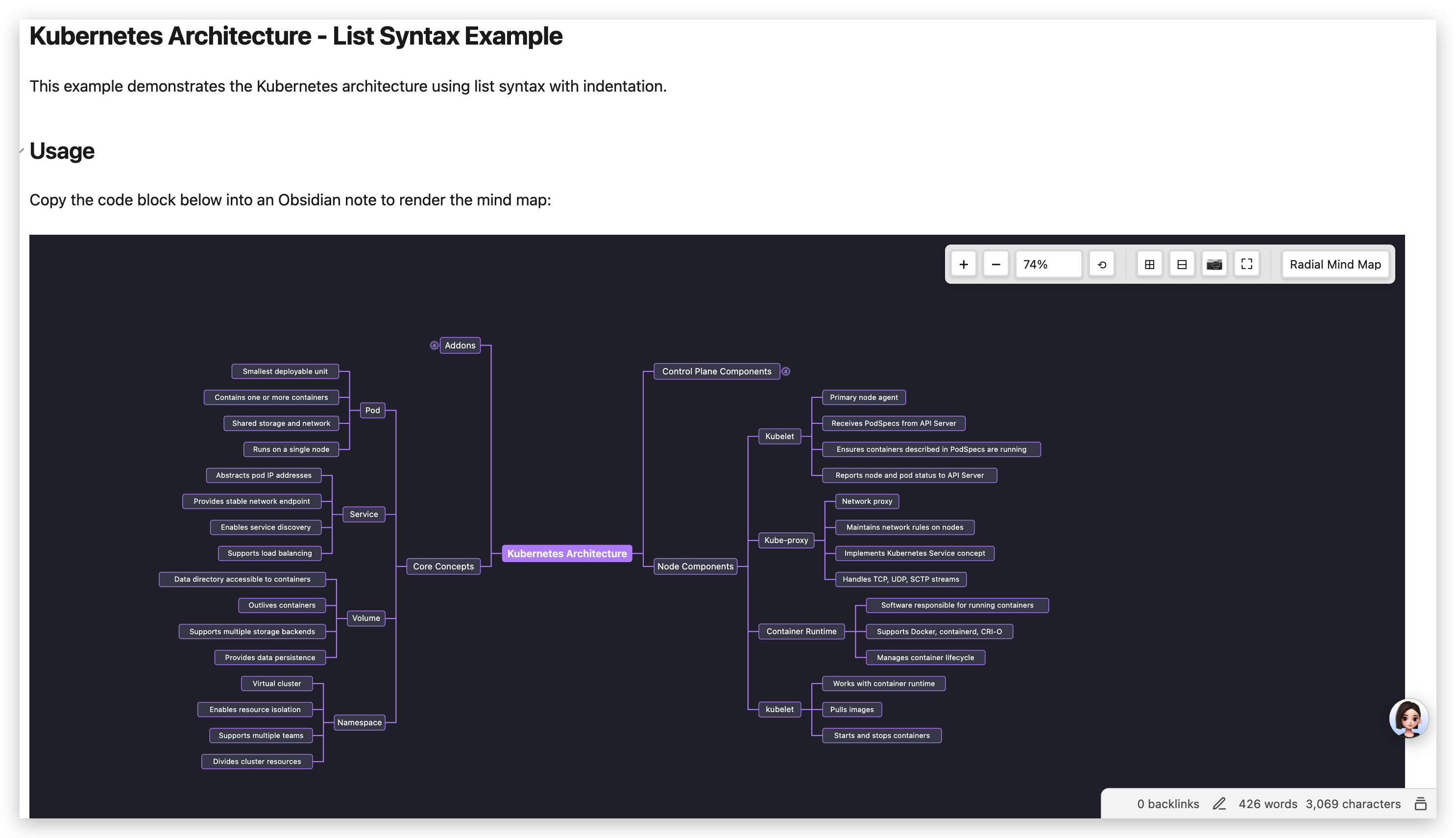Image resolution: width=1456 pixels, height=838 pixels.
Task: Capture the mind map with the camera icon
Action: point(1214,264)
